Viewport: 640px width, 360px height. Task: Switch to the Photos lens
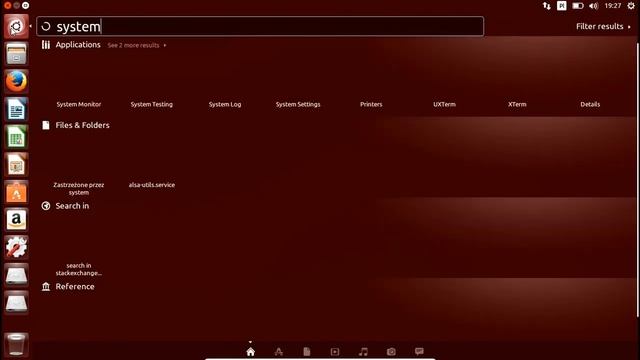[391, 351]
